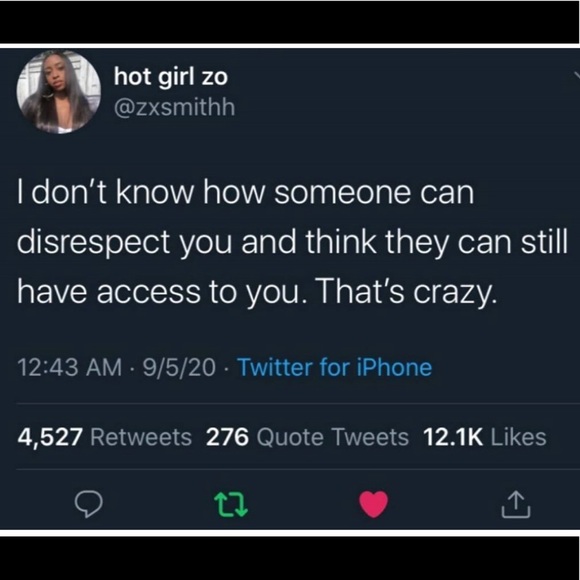
Task: Tap the words Quote Tweets label
Action: 332,437
